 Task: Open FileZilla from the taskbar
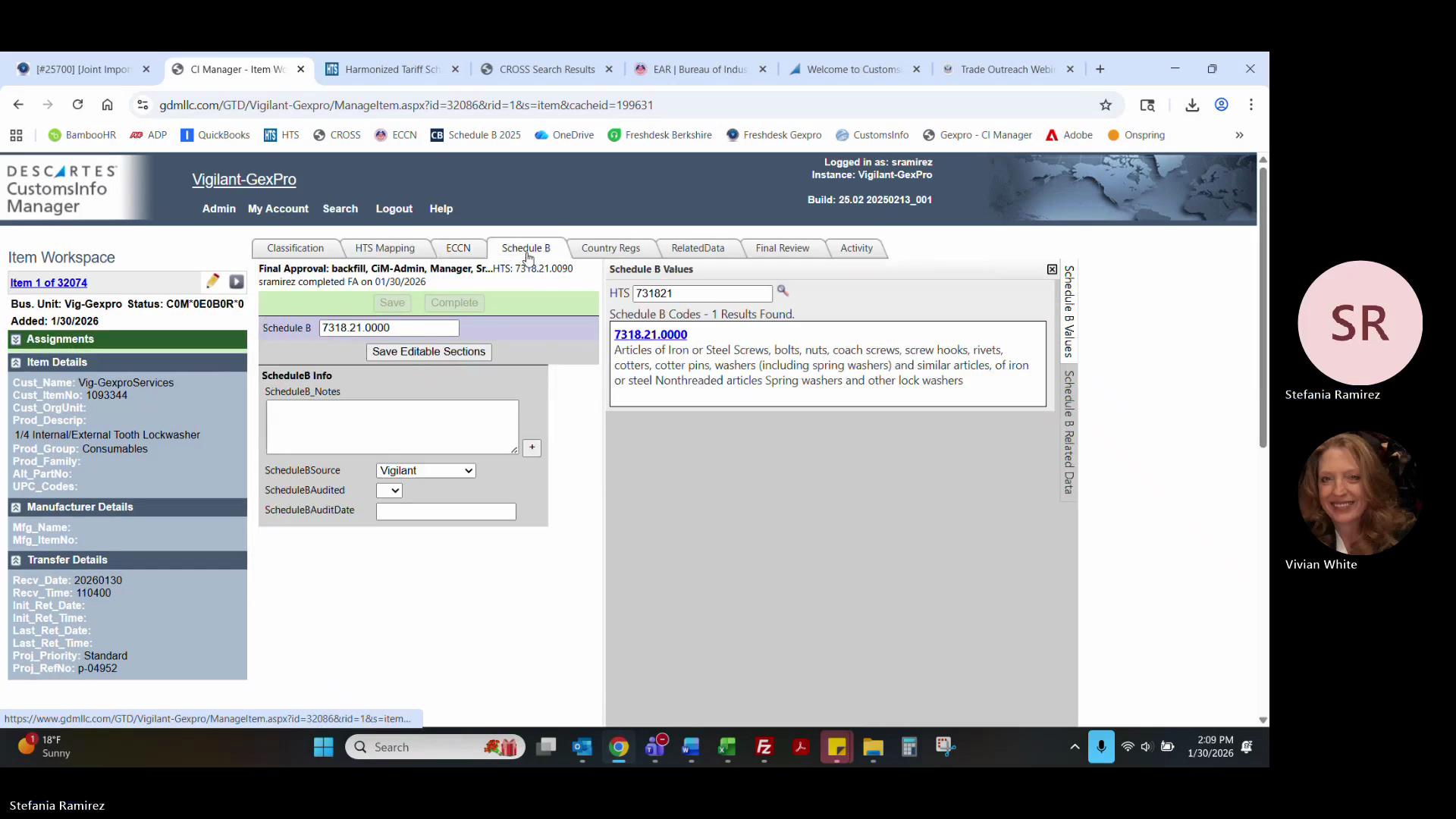click(764, 747)
